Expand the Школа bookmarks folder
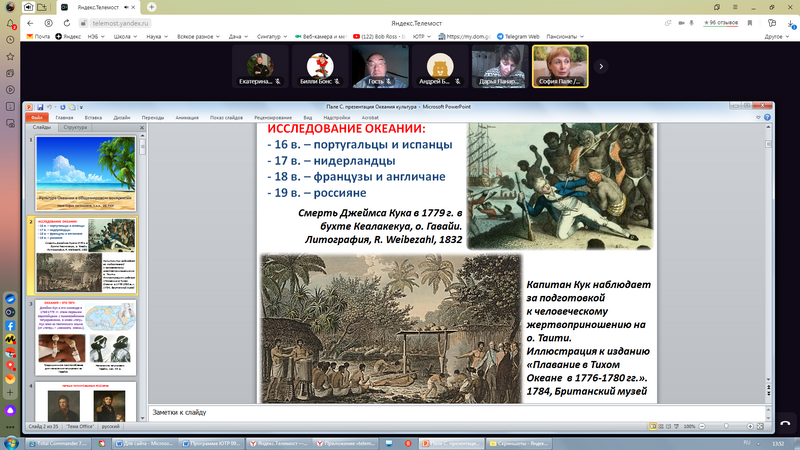800x450 pixels. pos(125,36)
